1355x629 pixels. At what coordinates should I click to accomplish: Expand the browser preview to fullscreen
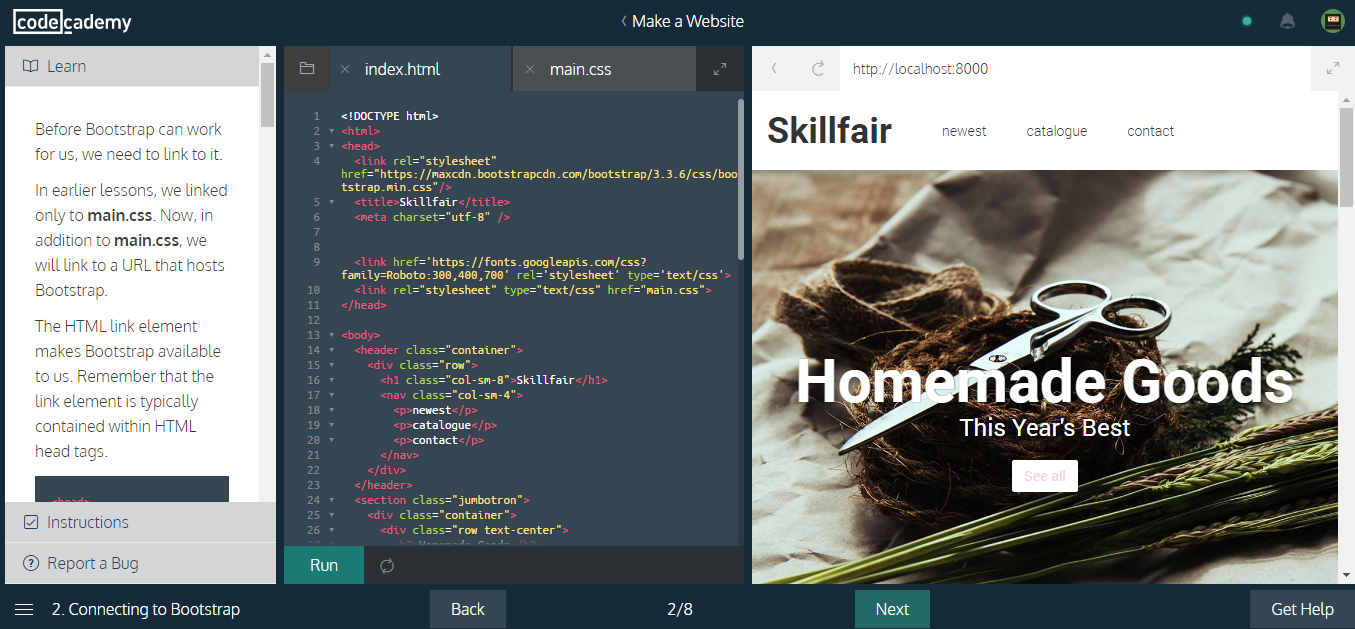(1333, 69)
